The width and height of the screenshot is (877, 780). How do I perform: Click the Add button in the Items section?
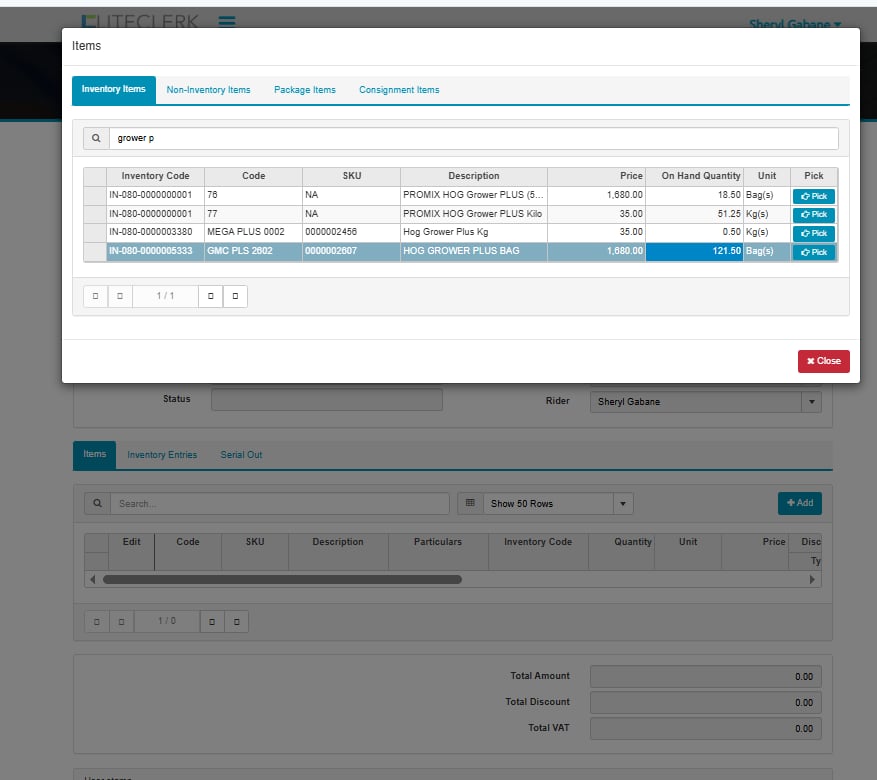[799, 503]
